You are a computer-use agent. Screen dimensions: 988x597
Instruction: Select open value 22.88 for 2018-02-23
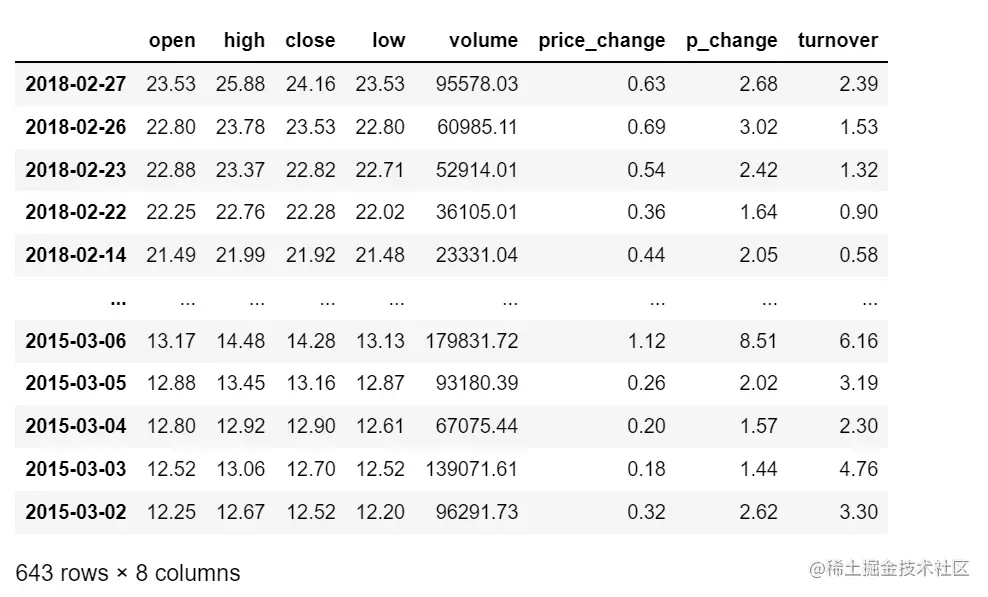point(171,170)
